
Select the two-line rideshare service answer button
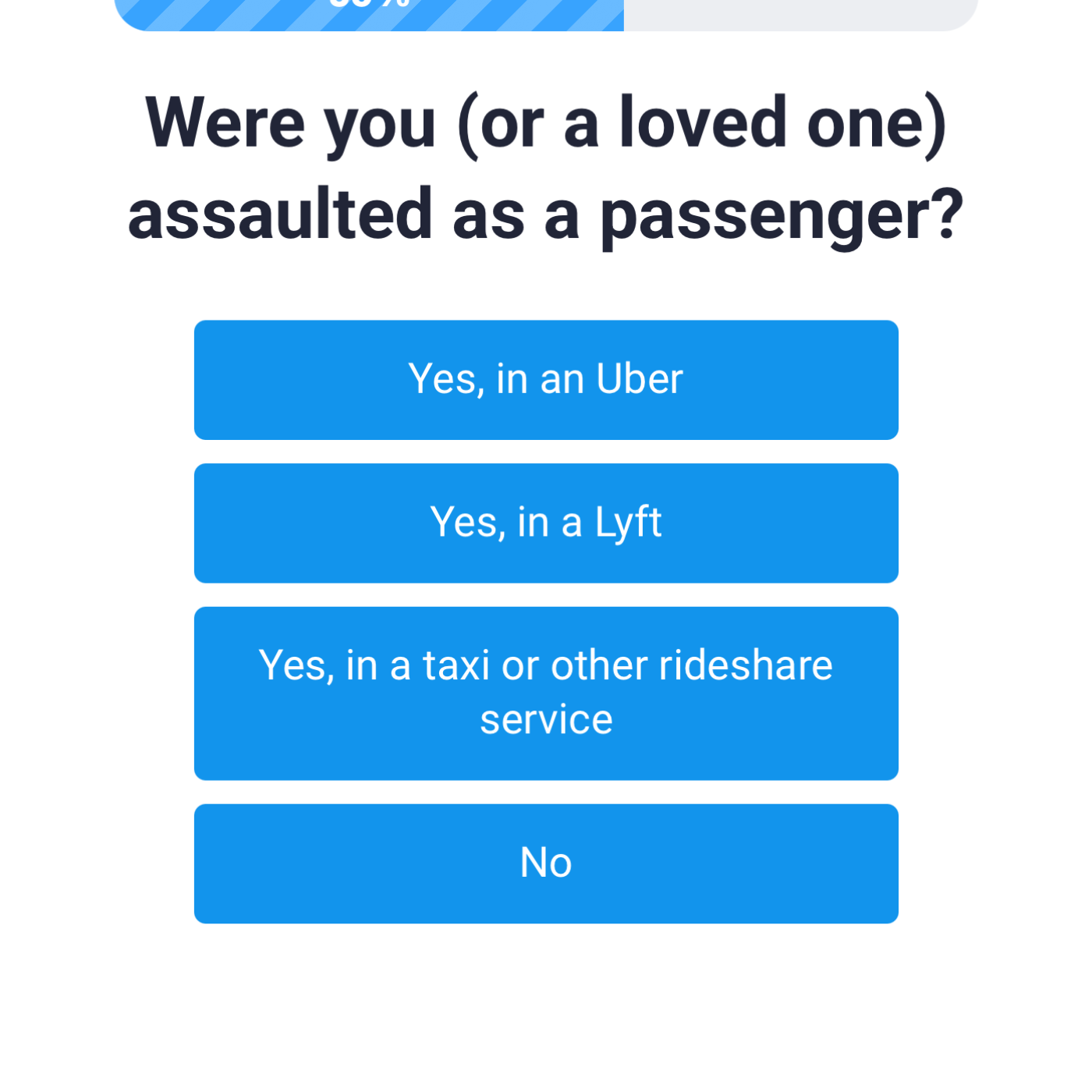[546, 693]
